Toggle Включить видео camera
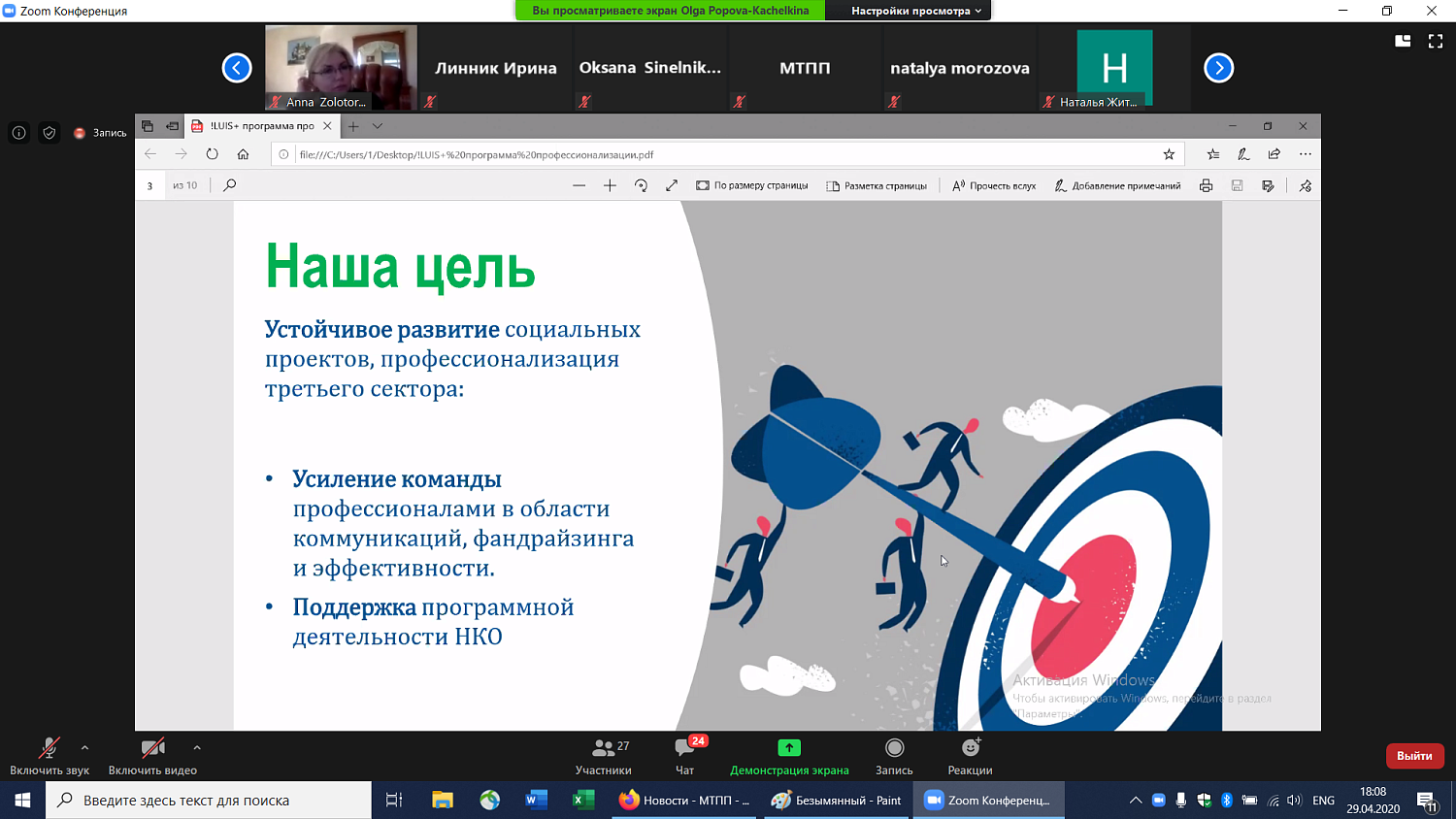 click(x=152, y=756)
